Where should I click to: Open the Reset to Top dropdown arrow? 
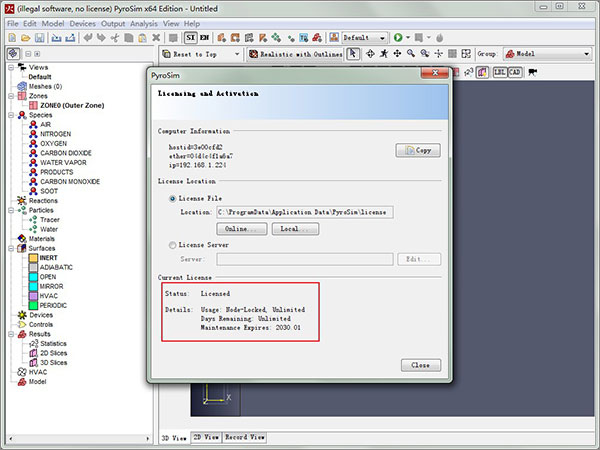(237, 54)
